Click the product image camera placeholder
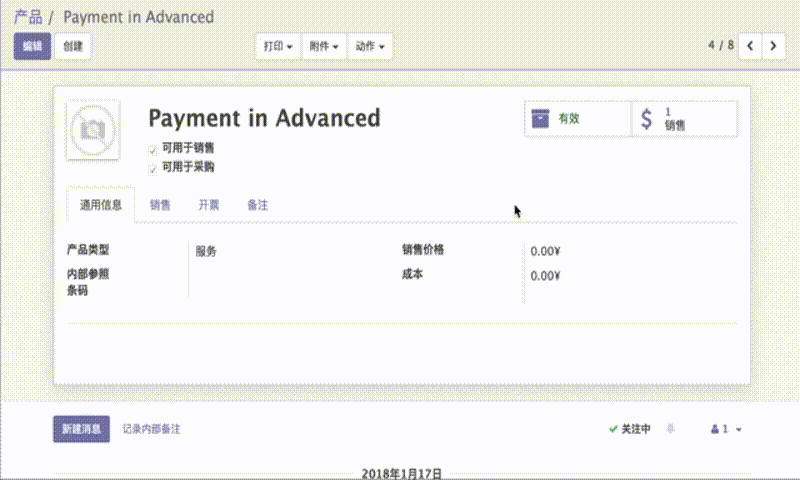800x480 pixels. point(92,129)
